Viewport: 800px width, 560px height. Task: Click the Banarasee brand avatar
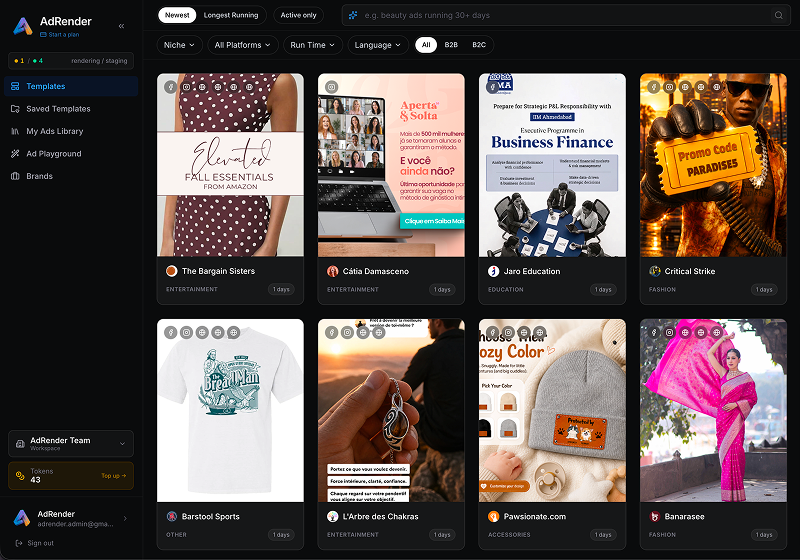[655, 517]
